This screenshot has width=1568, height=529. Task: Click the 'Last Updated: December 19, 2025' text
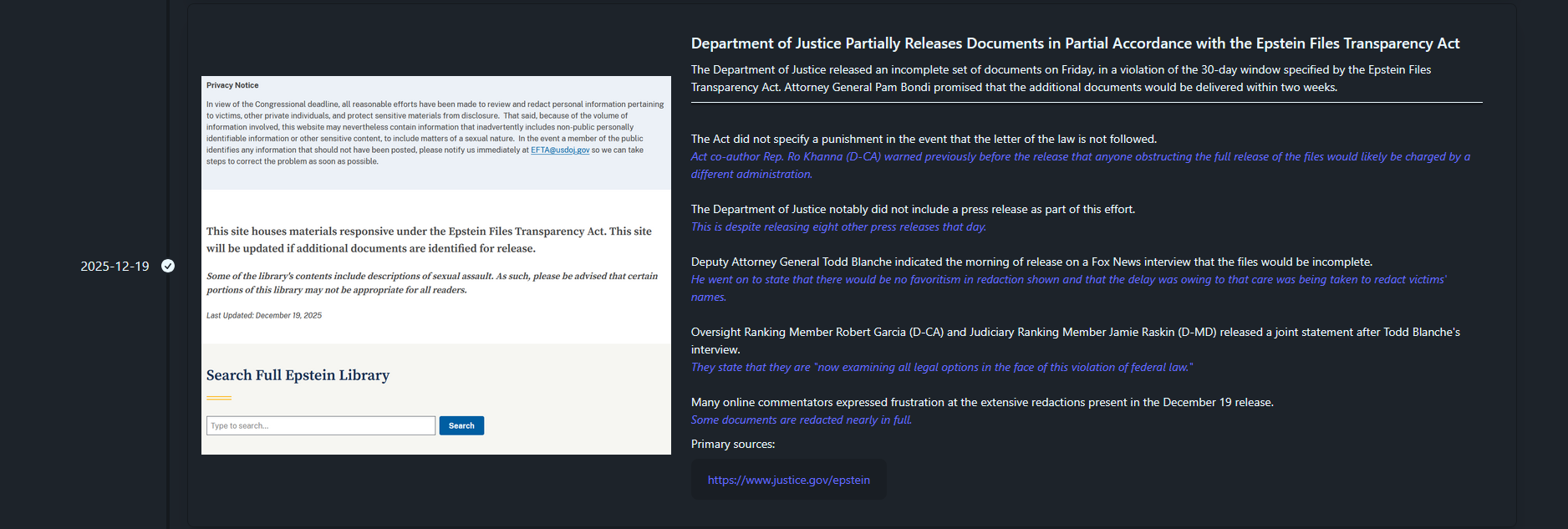pos(264,316)
